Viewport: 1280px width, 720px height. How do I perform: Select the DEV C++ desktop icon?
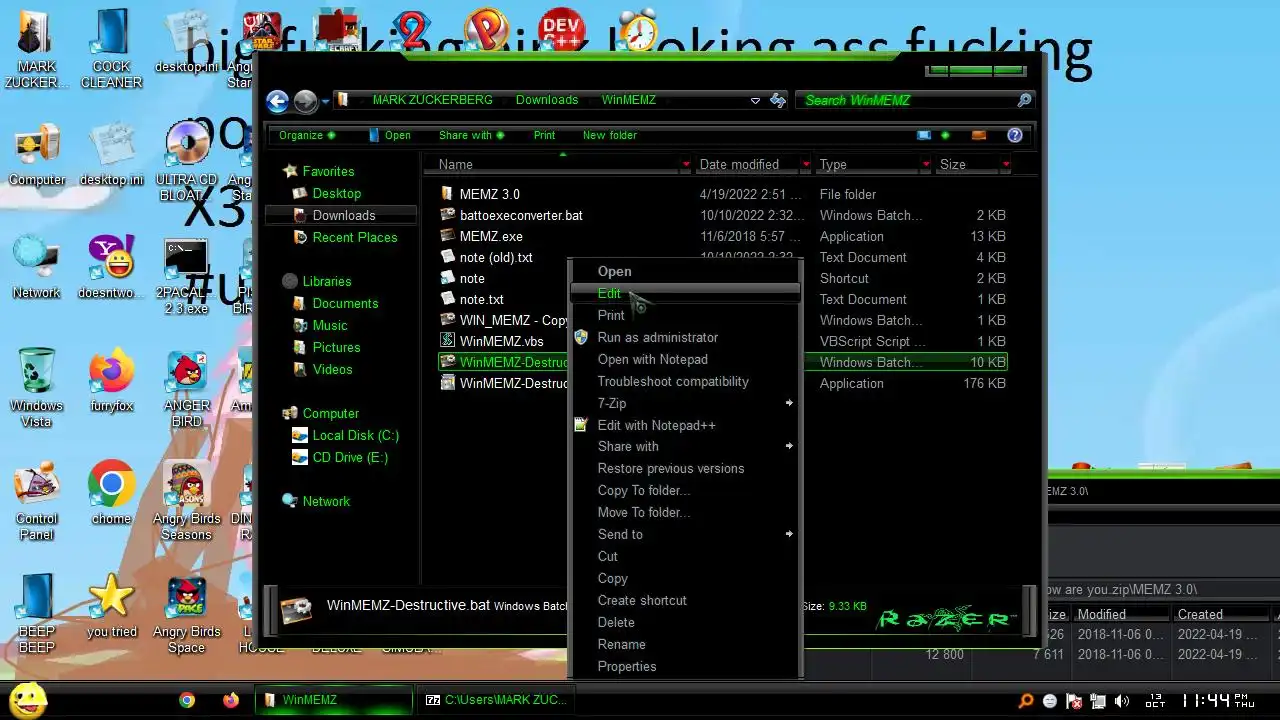pos(561,30)
